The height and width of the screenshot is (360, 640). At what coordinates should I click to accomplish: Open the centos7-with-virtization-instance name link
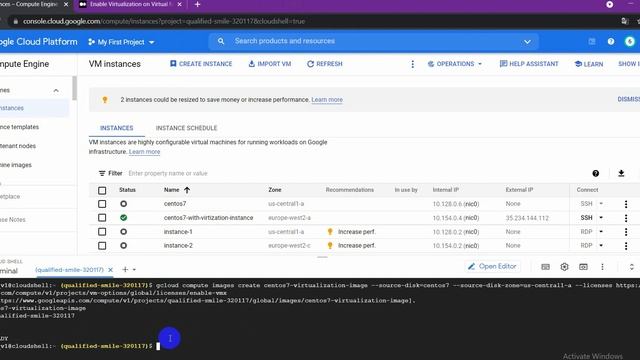(208, 218)
